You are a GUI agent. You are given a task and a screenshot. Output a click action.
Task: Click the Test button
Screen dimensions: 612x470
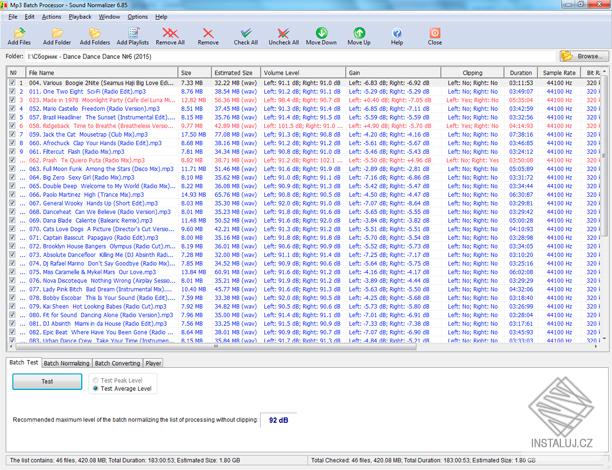click(x=47, y=382)
